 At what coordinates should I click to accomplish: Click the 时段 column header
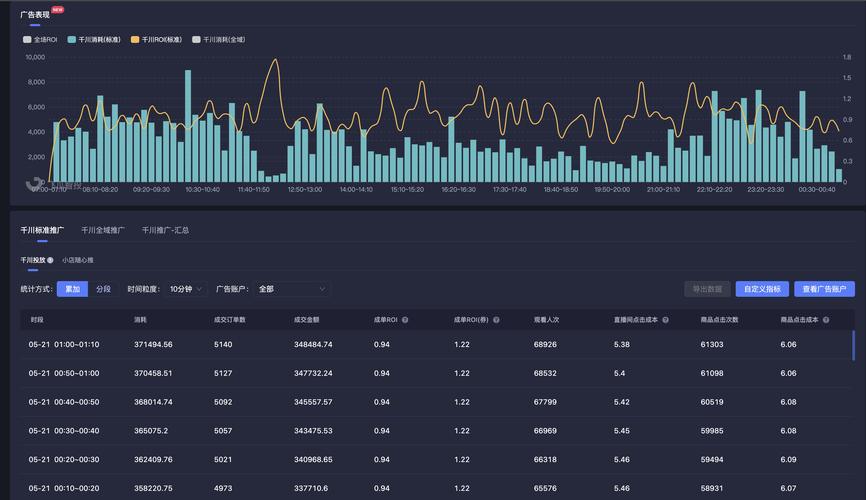[36, 320]
